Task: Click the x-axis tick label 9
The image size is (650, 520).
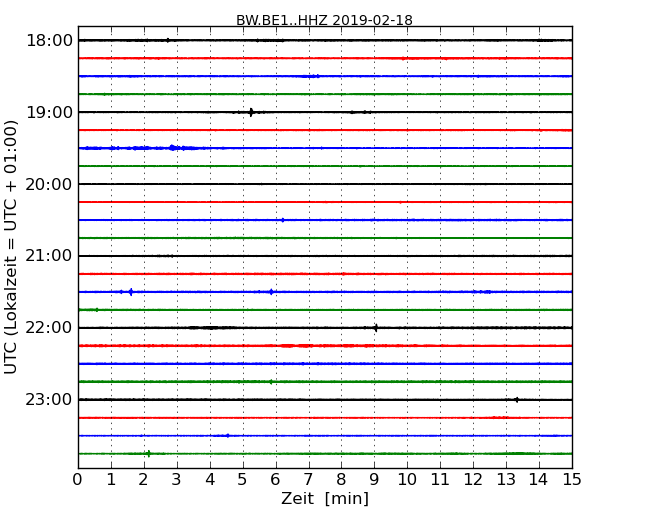Action: tap(374, 480)
